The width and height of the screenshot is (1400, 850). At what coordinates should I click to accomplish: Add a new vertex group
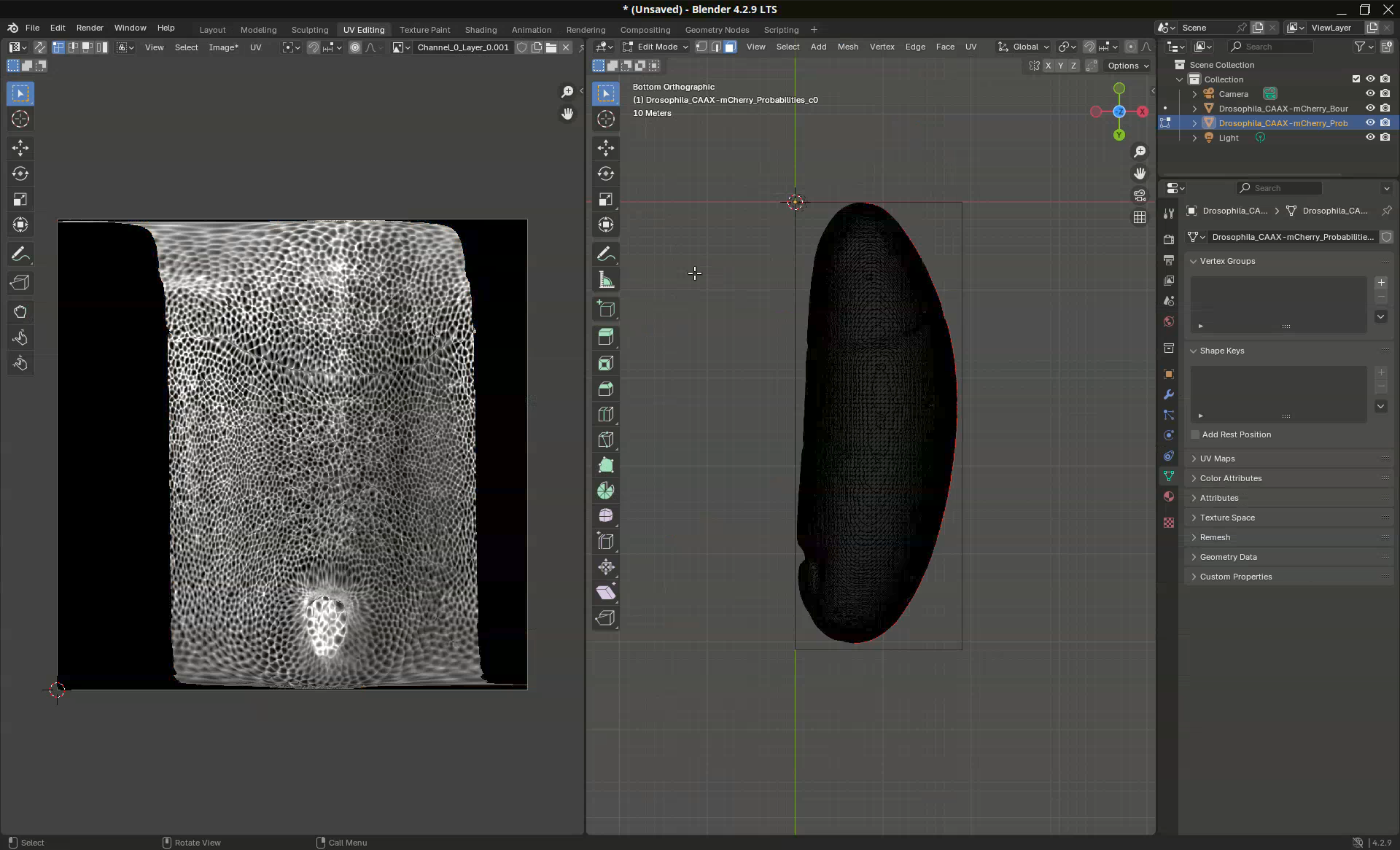coord(1380,283)
